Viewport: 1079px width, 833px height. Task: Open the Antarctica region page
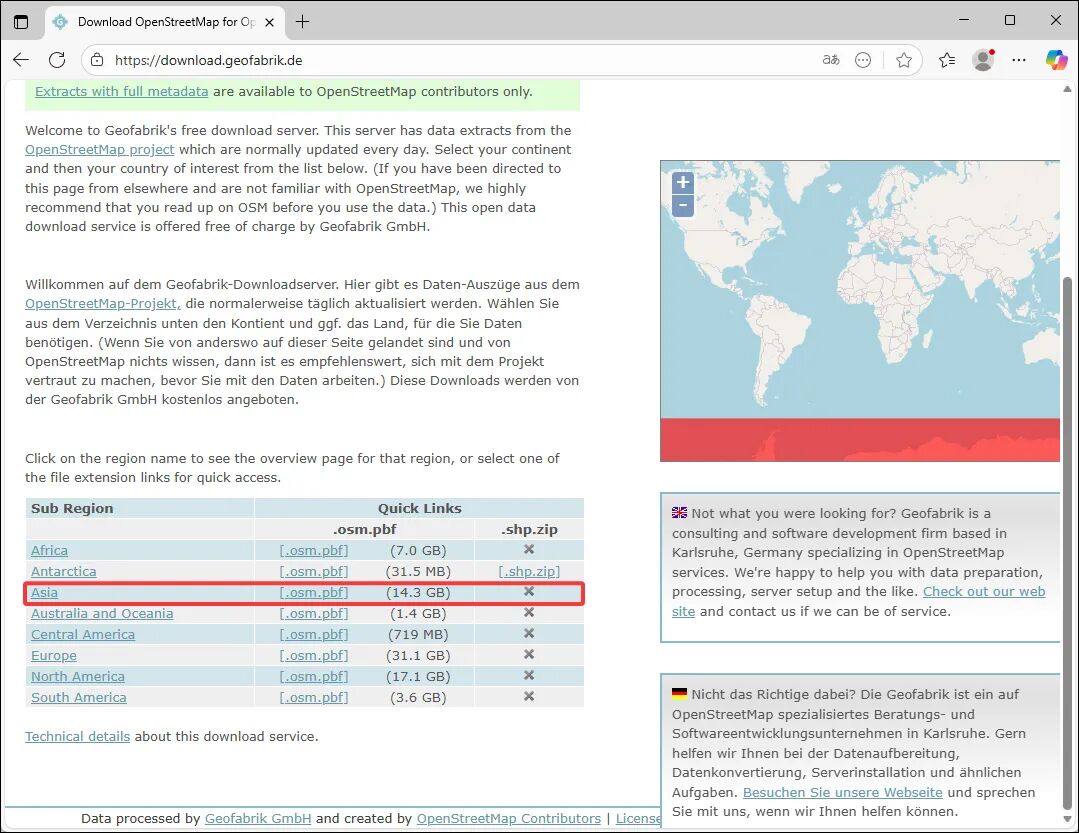click(63, 572)
